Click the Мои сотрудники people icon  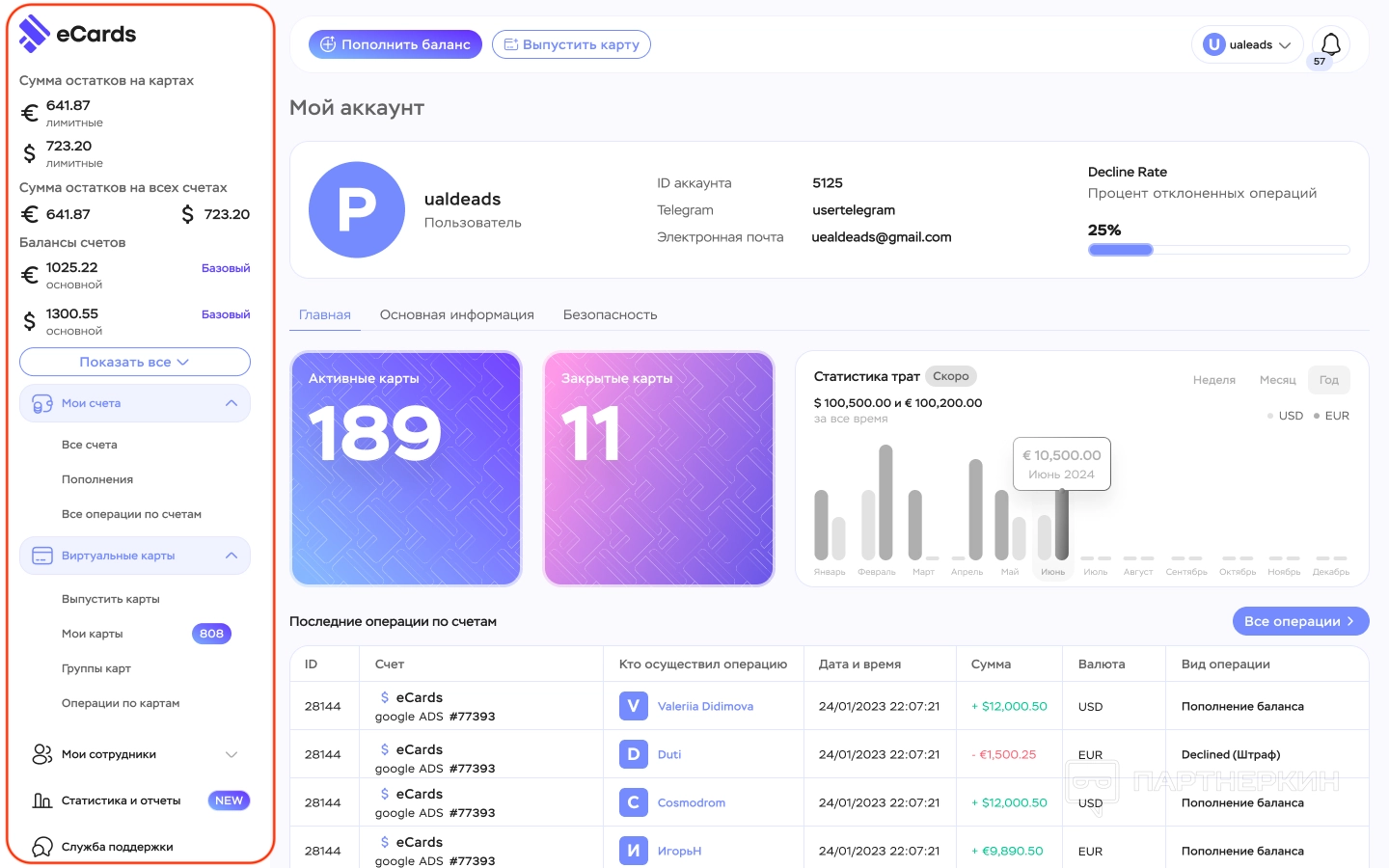(x=42, y=754)
